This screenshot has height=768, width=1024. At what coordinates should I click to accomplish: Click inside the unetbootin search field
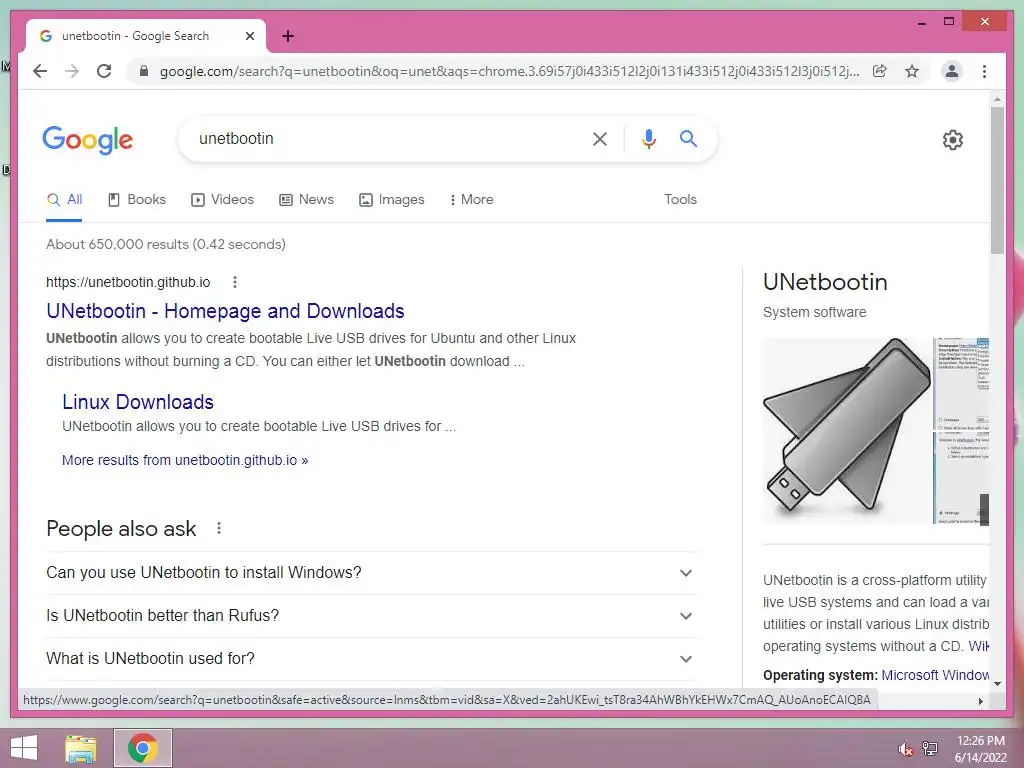point(385,138)
